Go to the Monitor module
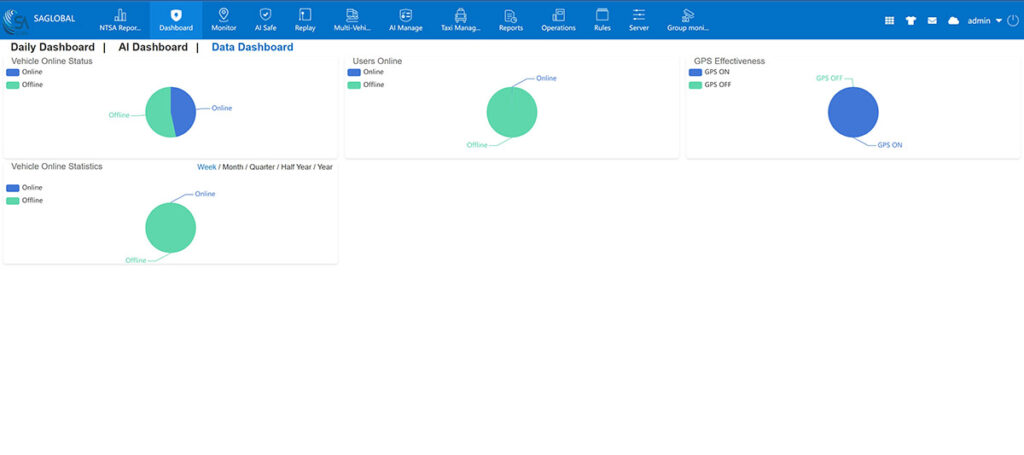The height and width of the screenshot is (455, 1024). coord(223,20)
